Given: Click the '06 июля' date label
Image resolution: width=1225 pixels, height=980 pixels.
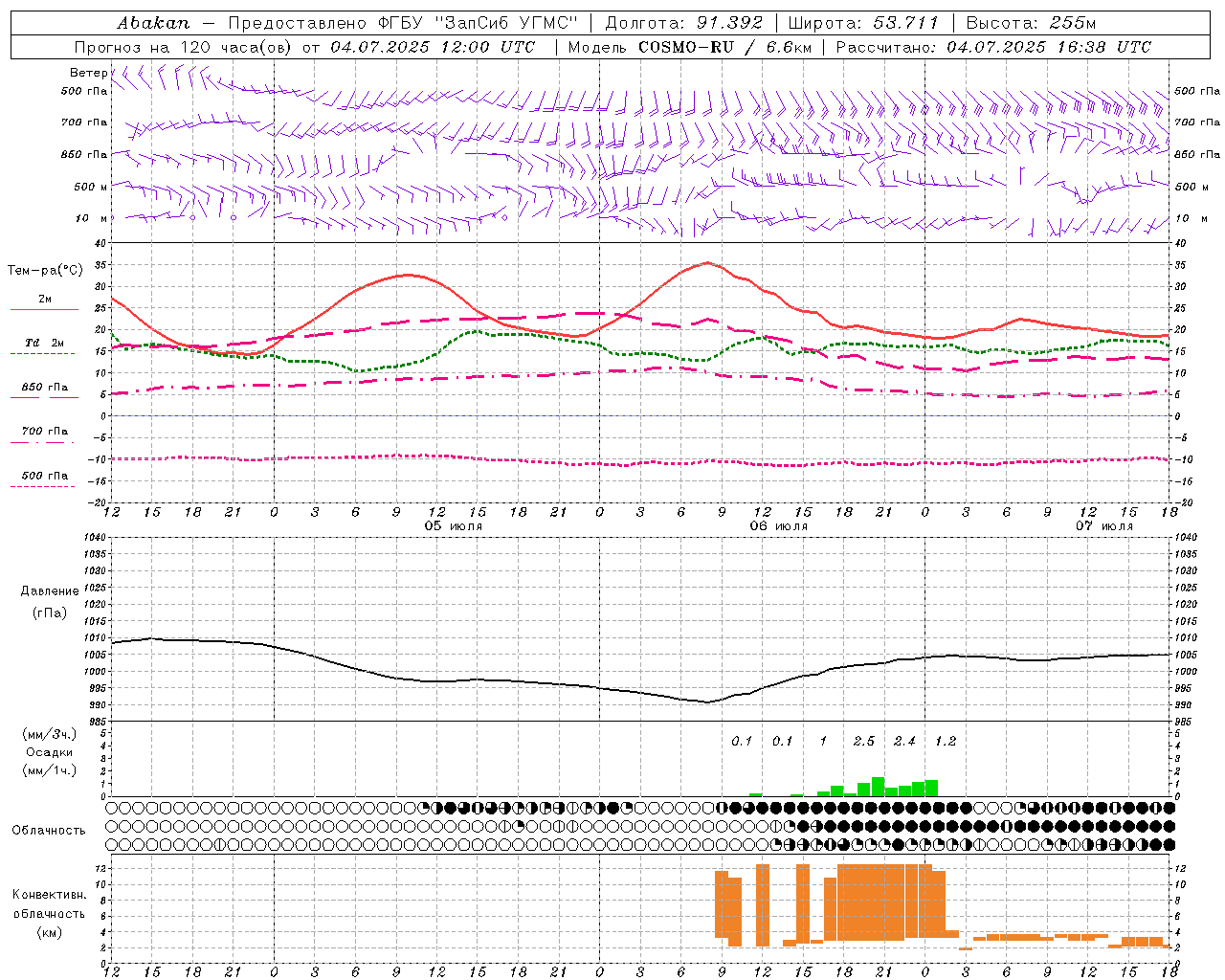Looking at the screenshot, I should pos(779,526).
